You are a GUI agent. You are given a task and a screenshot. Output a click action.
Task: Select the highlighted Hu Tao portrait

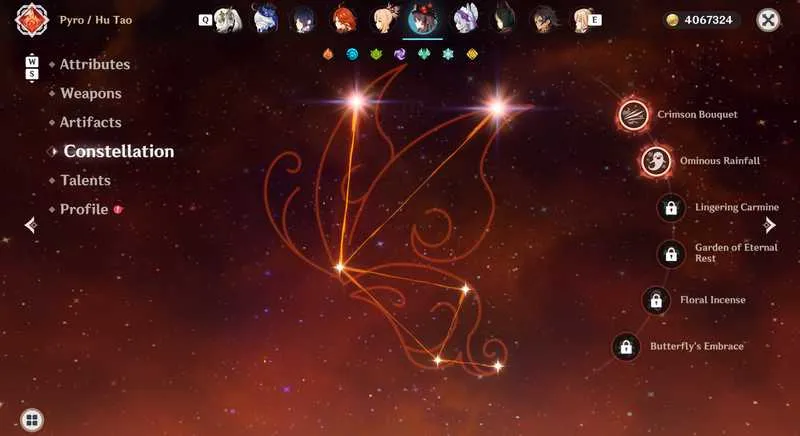(423, 19)
